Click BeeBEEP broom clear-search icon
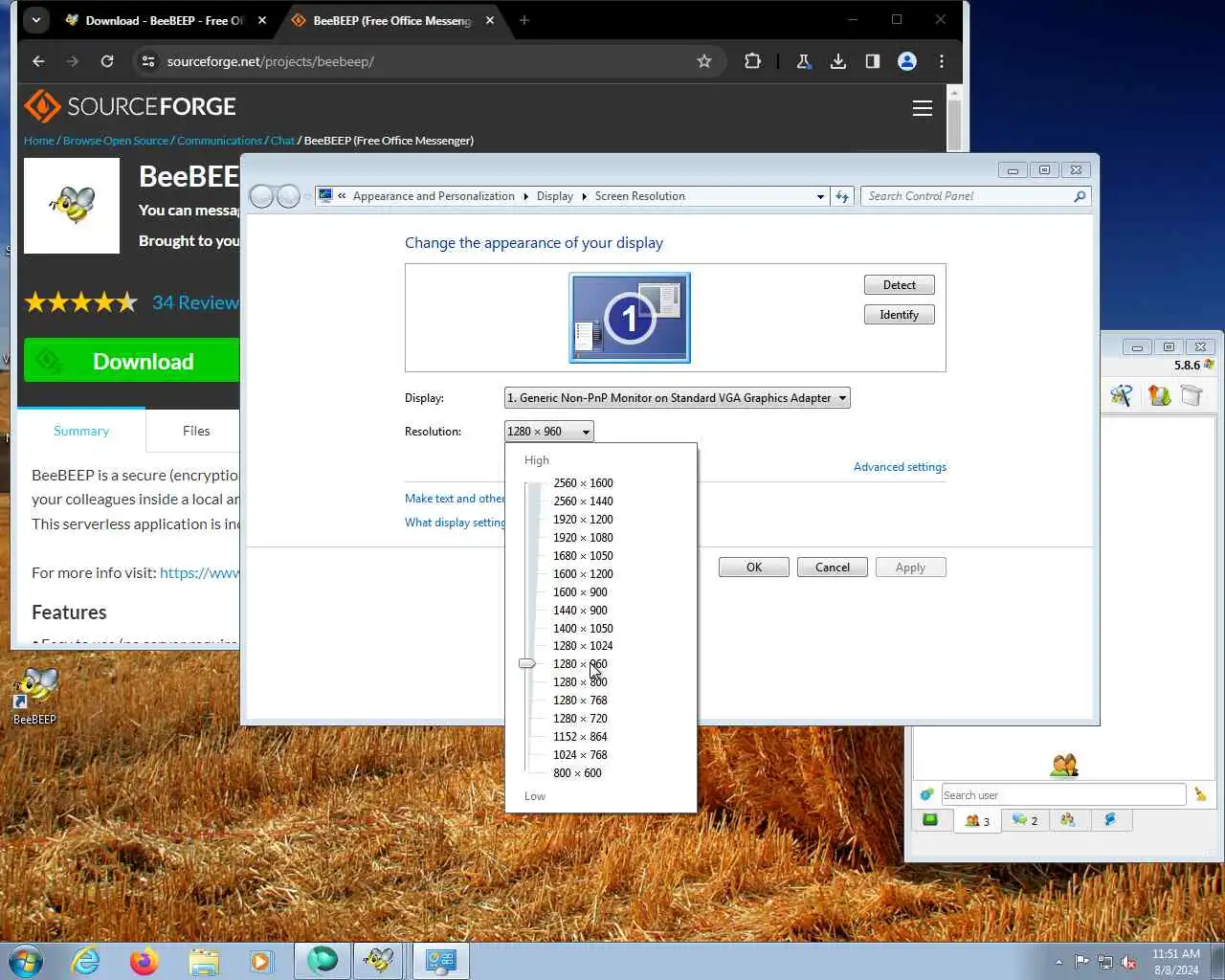 coord(1200,794)
